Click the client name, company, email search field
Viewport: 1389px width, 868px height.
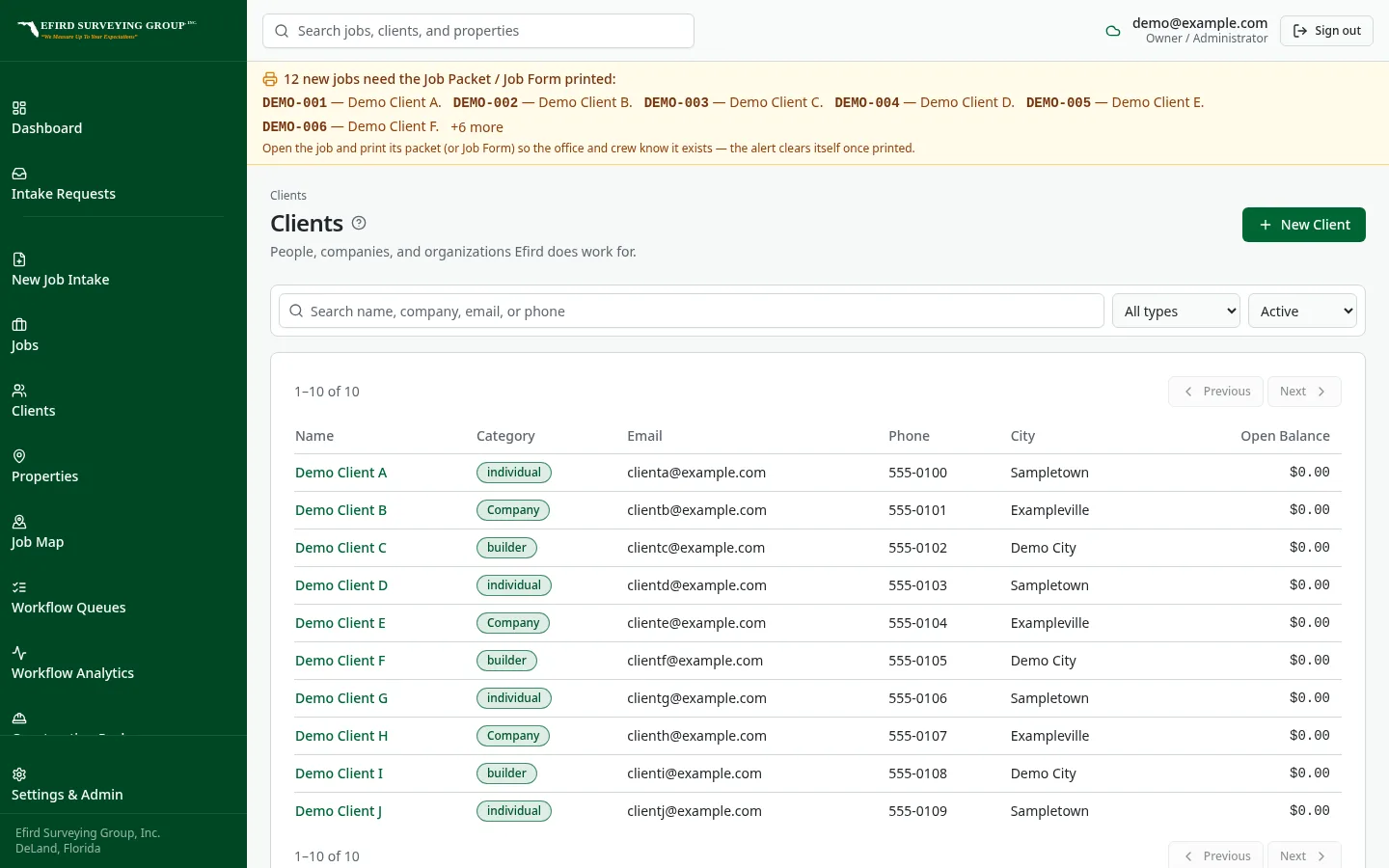pos(692,311)
